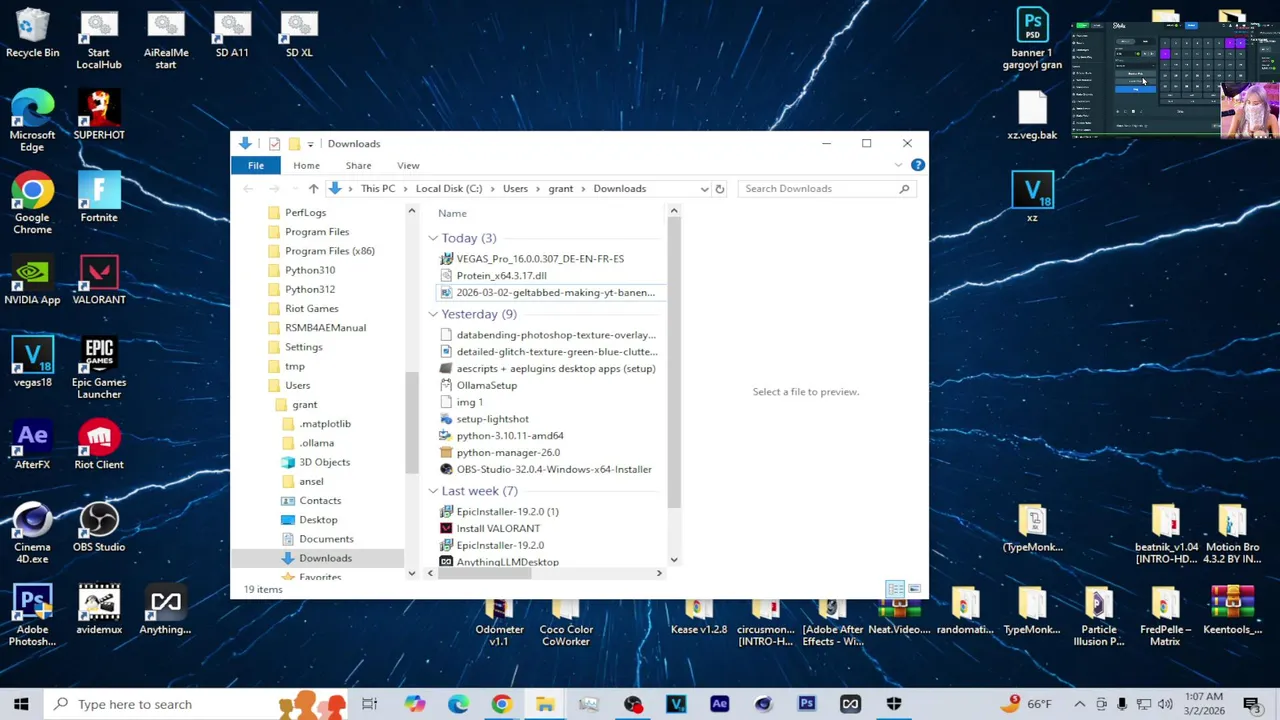This screenshot has width=1280, height=720.
Task: Open the File ribbon tab
Action: [x=256, y=165]
